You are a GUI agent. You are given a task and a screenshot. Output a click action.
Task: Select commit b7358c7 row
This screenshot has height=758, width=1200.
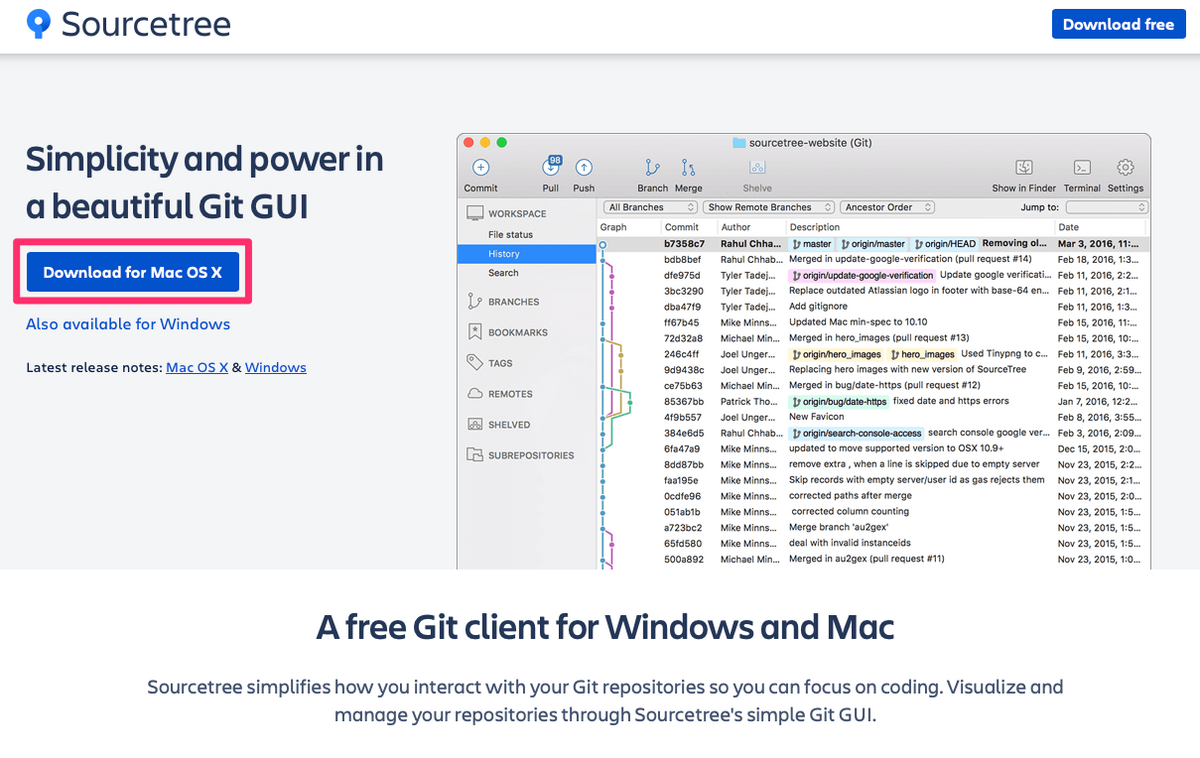click(873, 243)
